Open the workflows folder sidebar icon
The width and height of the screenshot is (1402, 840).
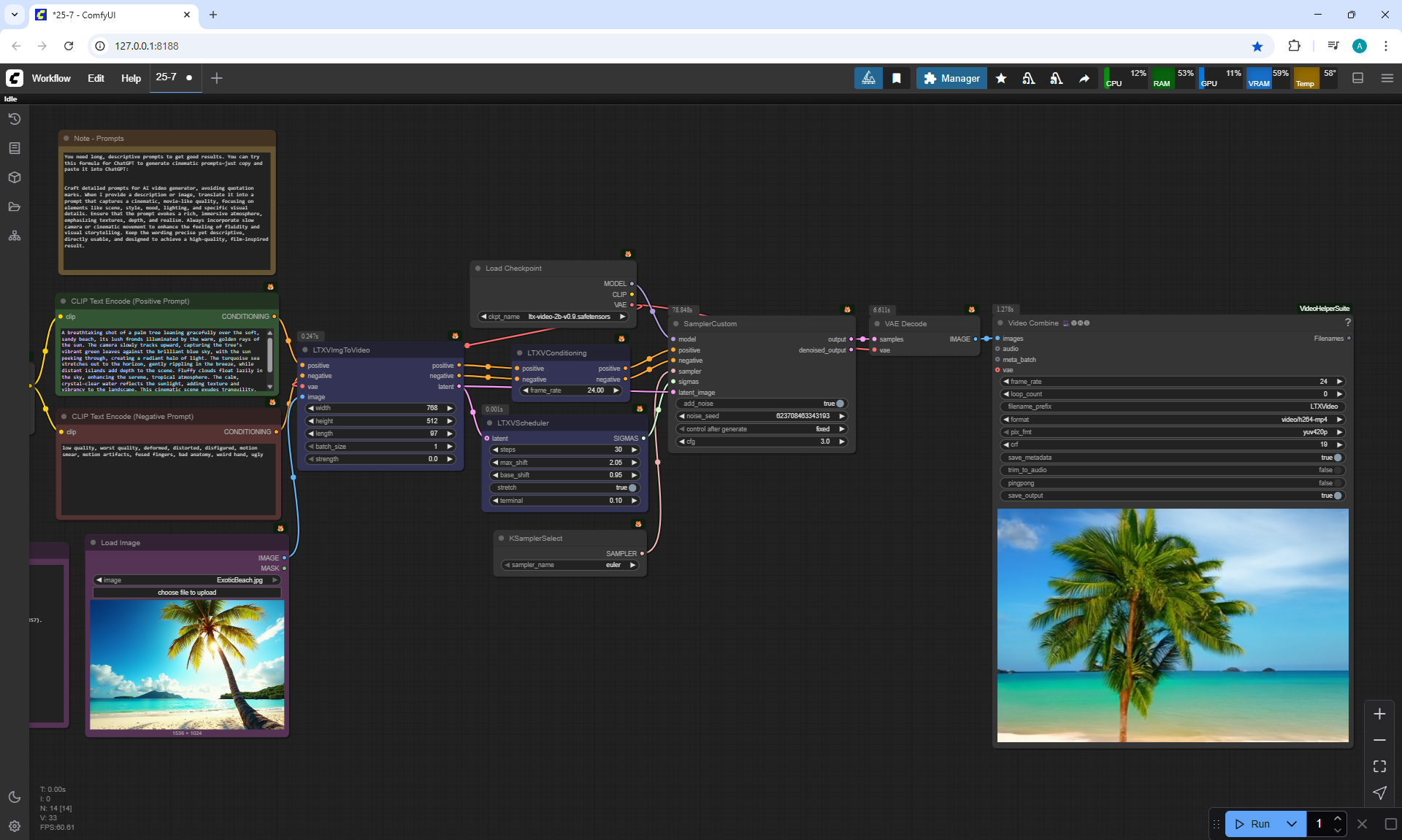point(14,207)
